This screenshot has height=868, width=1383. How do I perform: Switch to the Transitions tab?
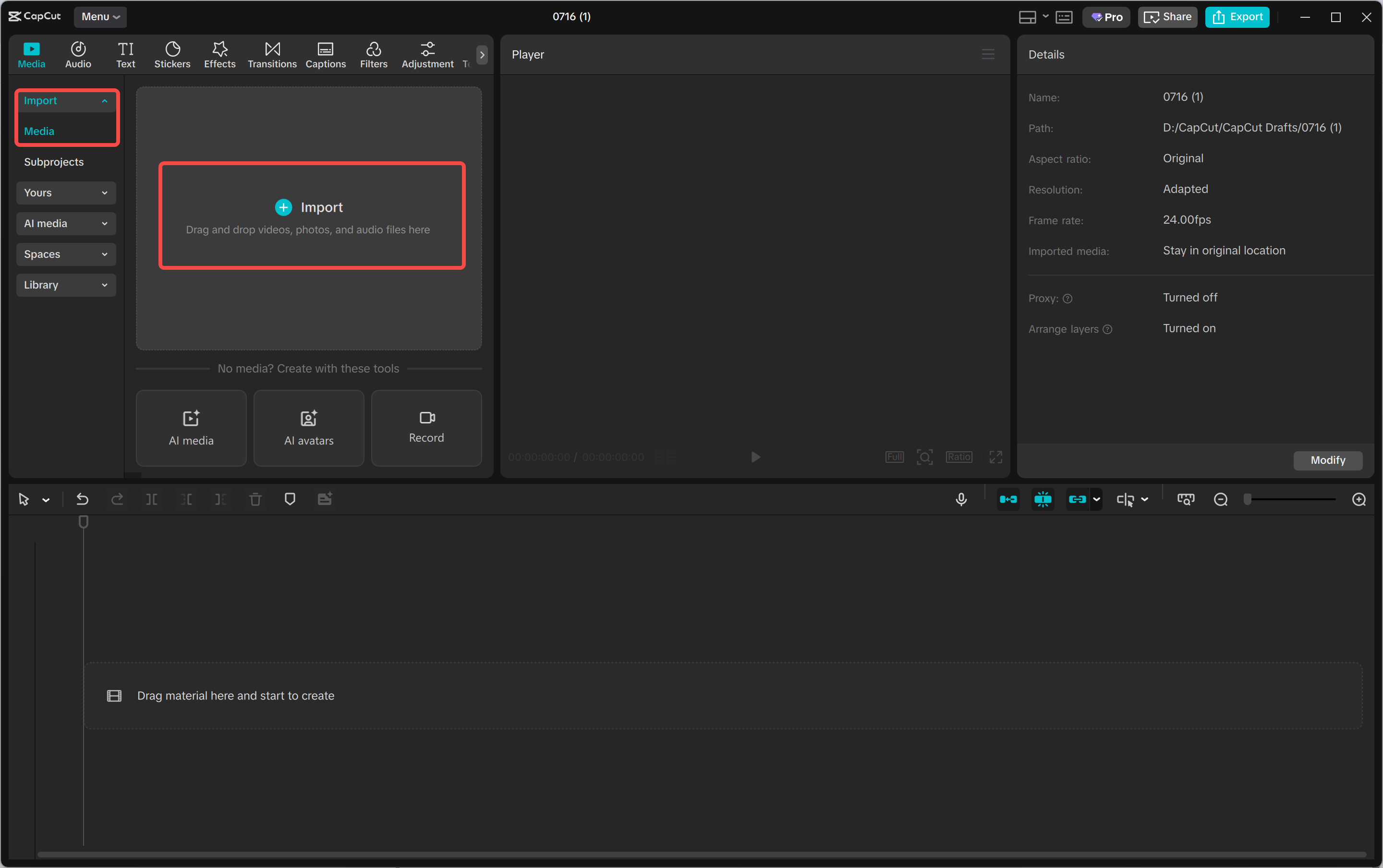pos(272,55)
